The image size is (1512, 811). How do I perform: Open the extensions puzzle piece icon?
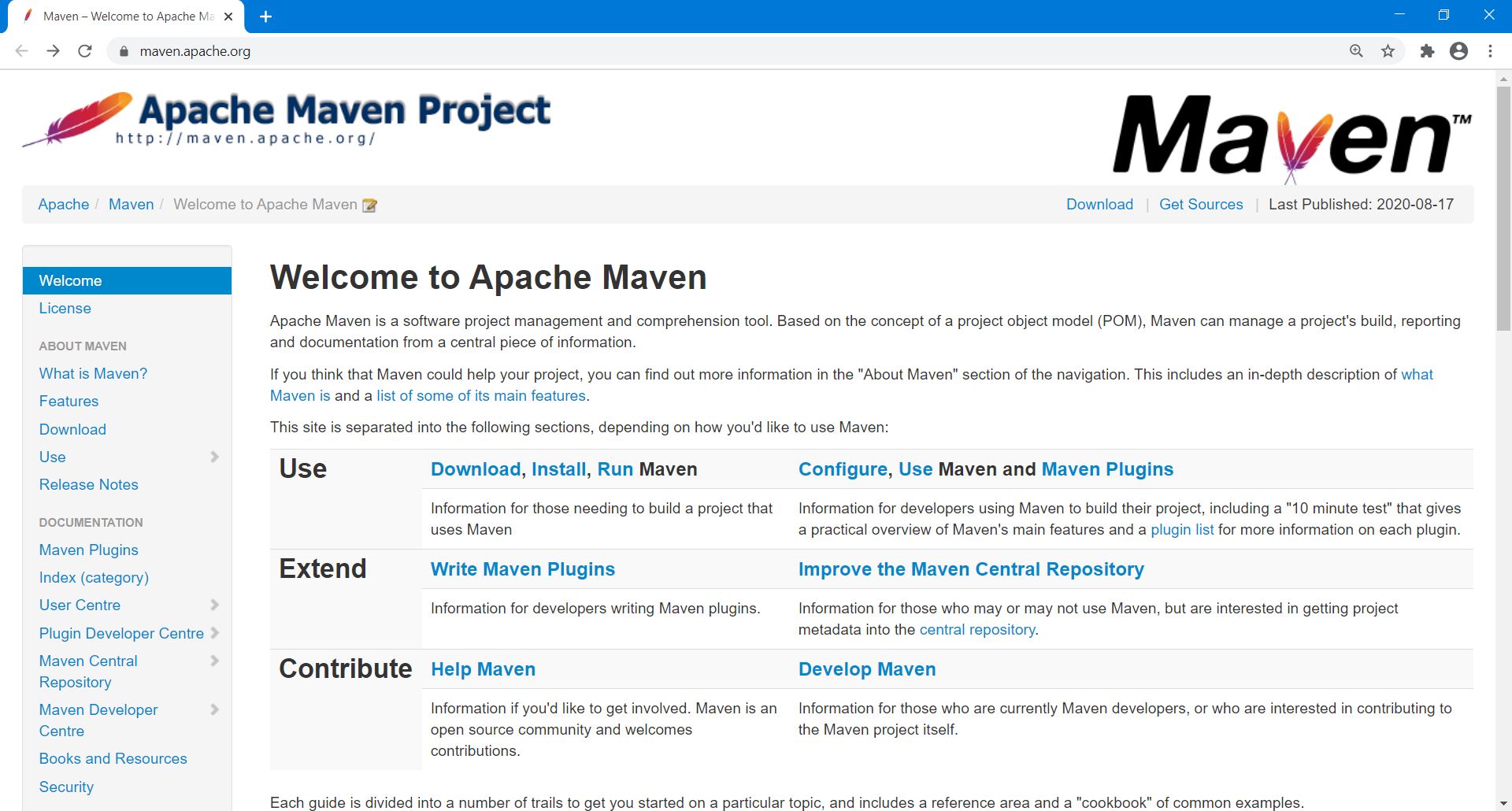(1427, 51)
